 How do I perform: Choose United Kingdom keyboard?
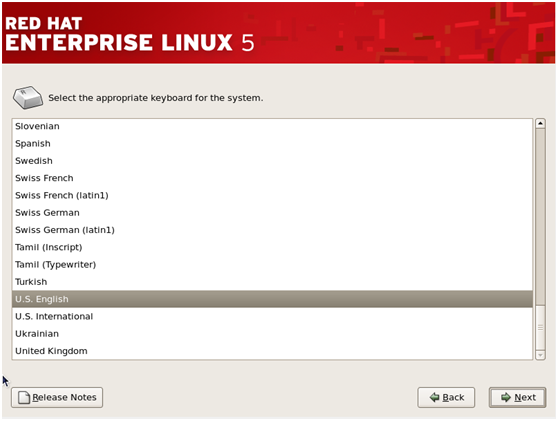[272, 351]
